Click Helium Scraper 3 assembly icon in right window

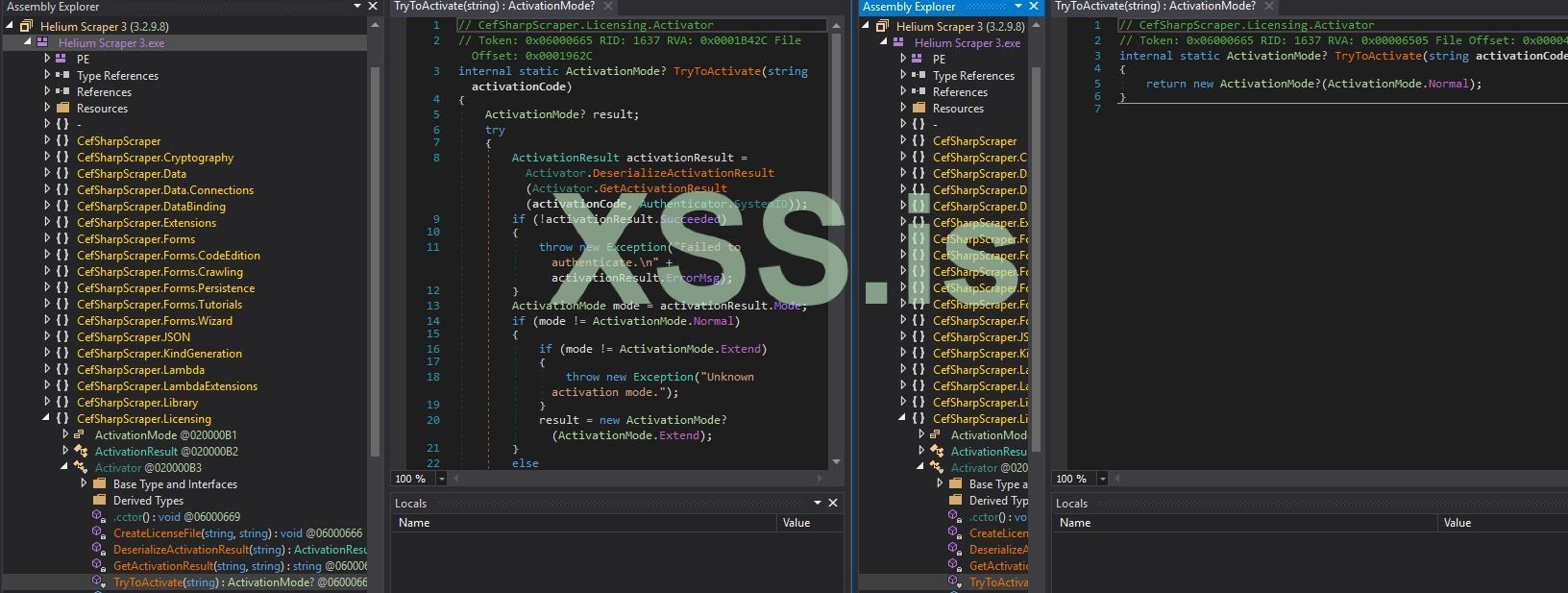pos(882,27)
